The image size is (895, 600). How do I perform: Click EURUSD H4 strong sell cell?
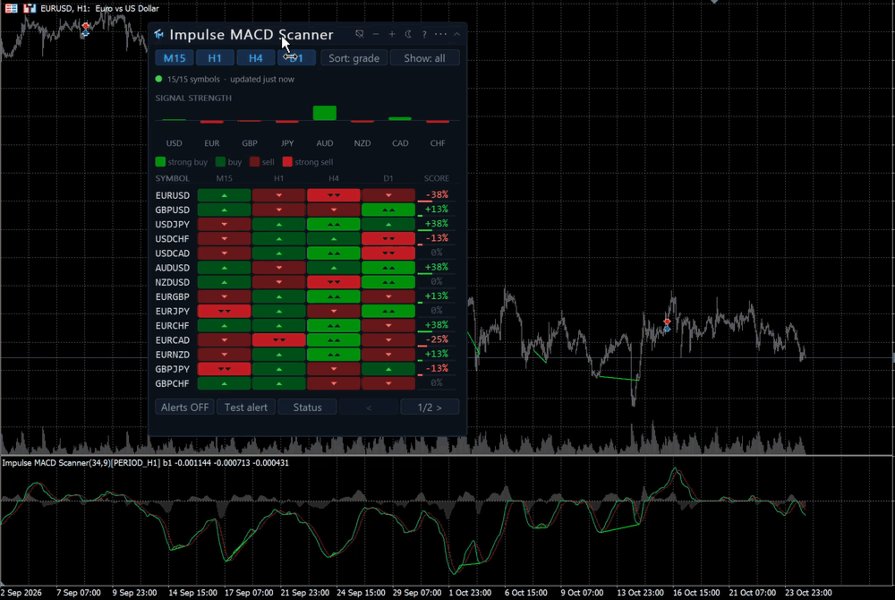[x=333, y=195]
